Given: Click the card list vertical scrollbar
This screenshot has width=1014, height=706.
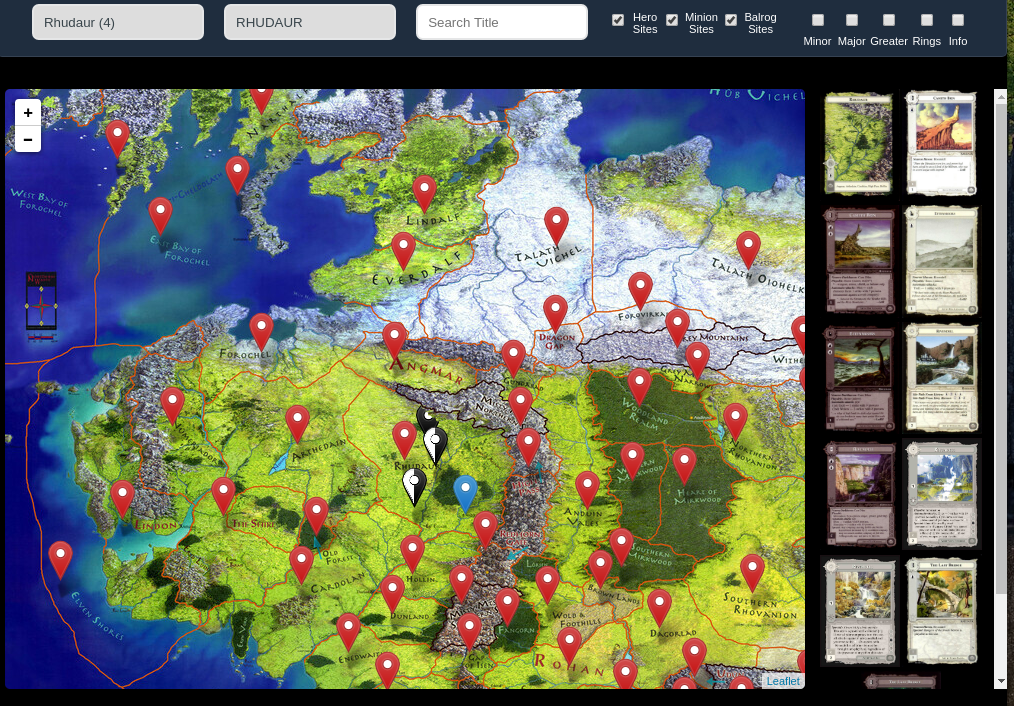Looking at the screenshot, I should [x=1000, y=349].
